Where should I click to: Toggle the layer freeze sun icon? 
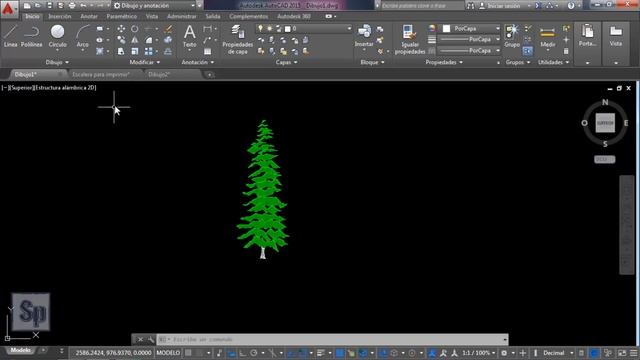pyautogui.click(x=269, y=29)
